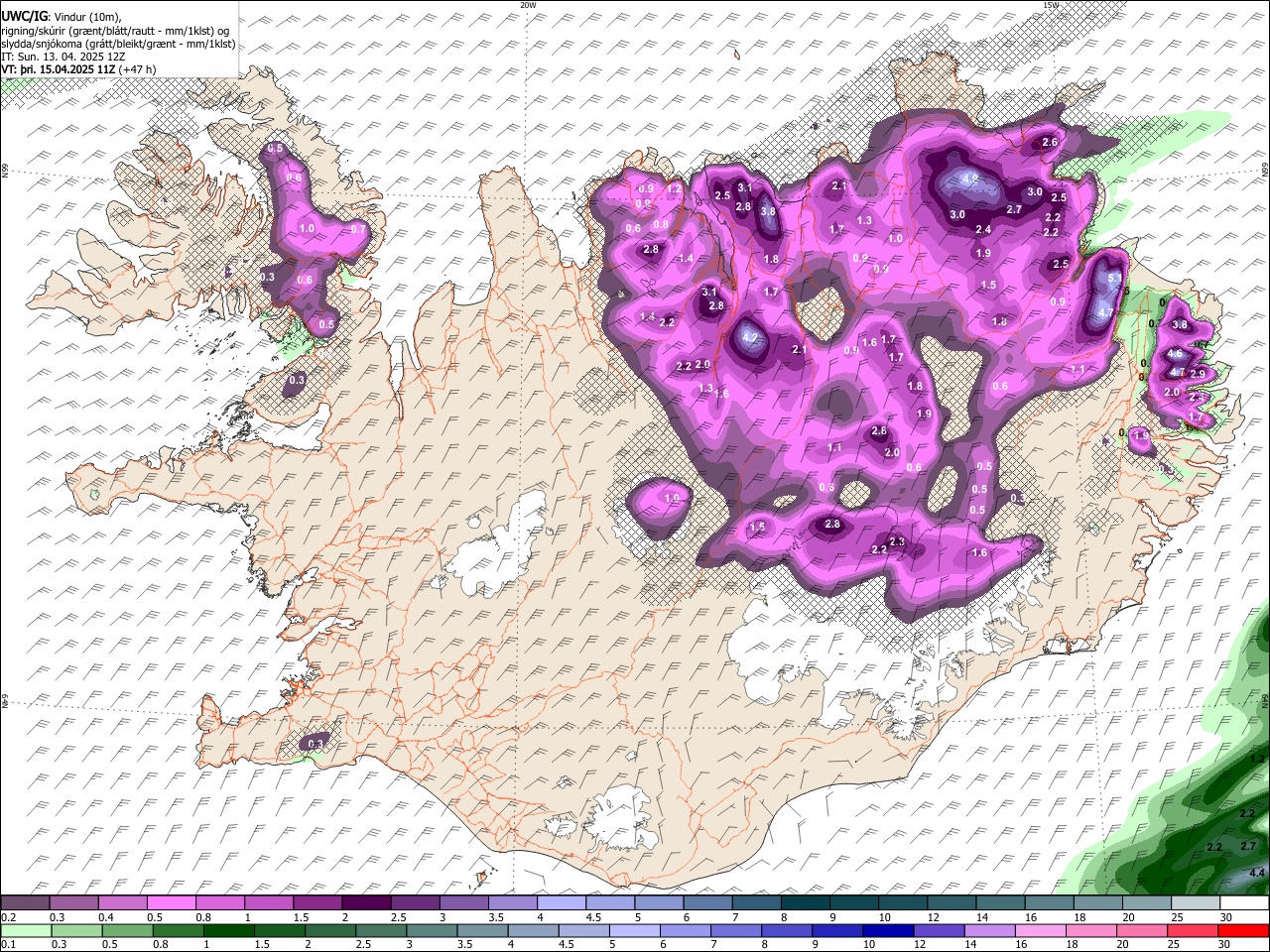Click the 15W longitude label
The width and height of the screenshot is (1270, 952).
click(x=1051, y=5)
